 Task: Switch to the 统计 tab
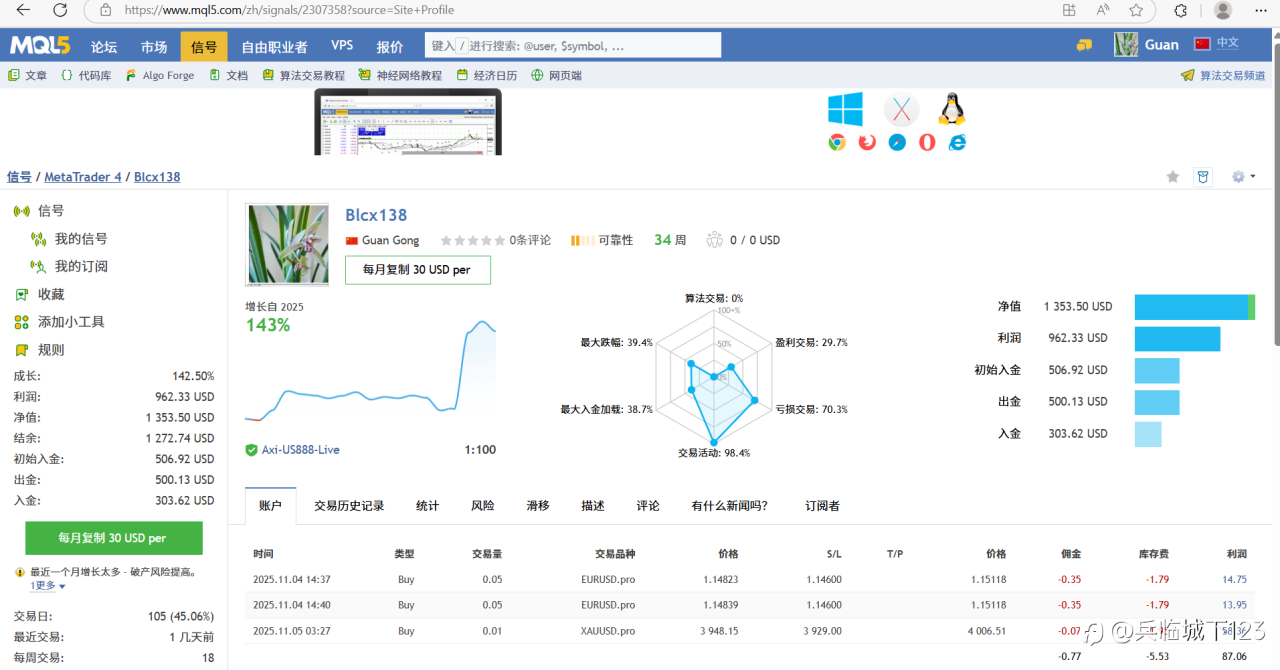(428, 506)
